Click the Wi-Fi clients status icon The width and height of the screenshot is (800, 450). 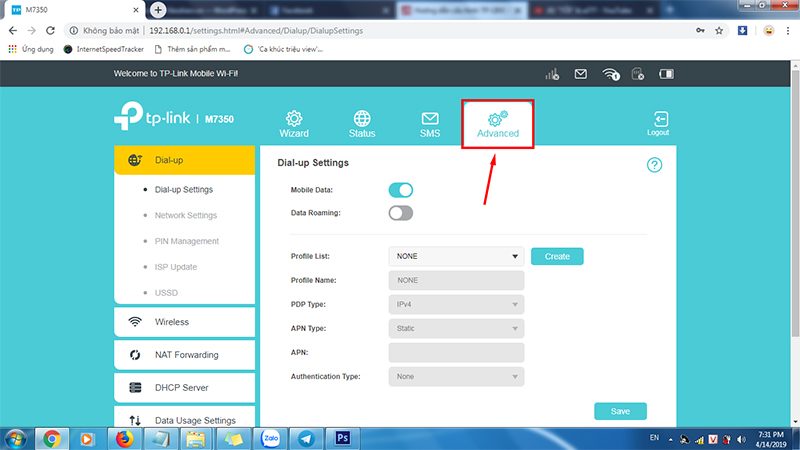[x=611, y=74]
